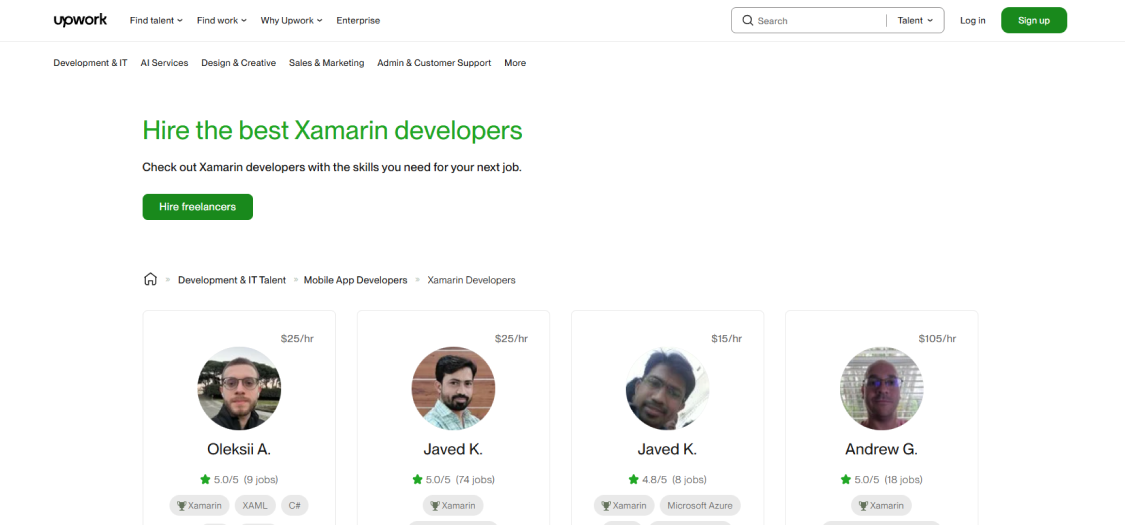Open the Talent search type dropdown
Viewport: 1125px width, 525px height.
(915, 21)
